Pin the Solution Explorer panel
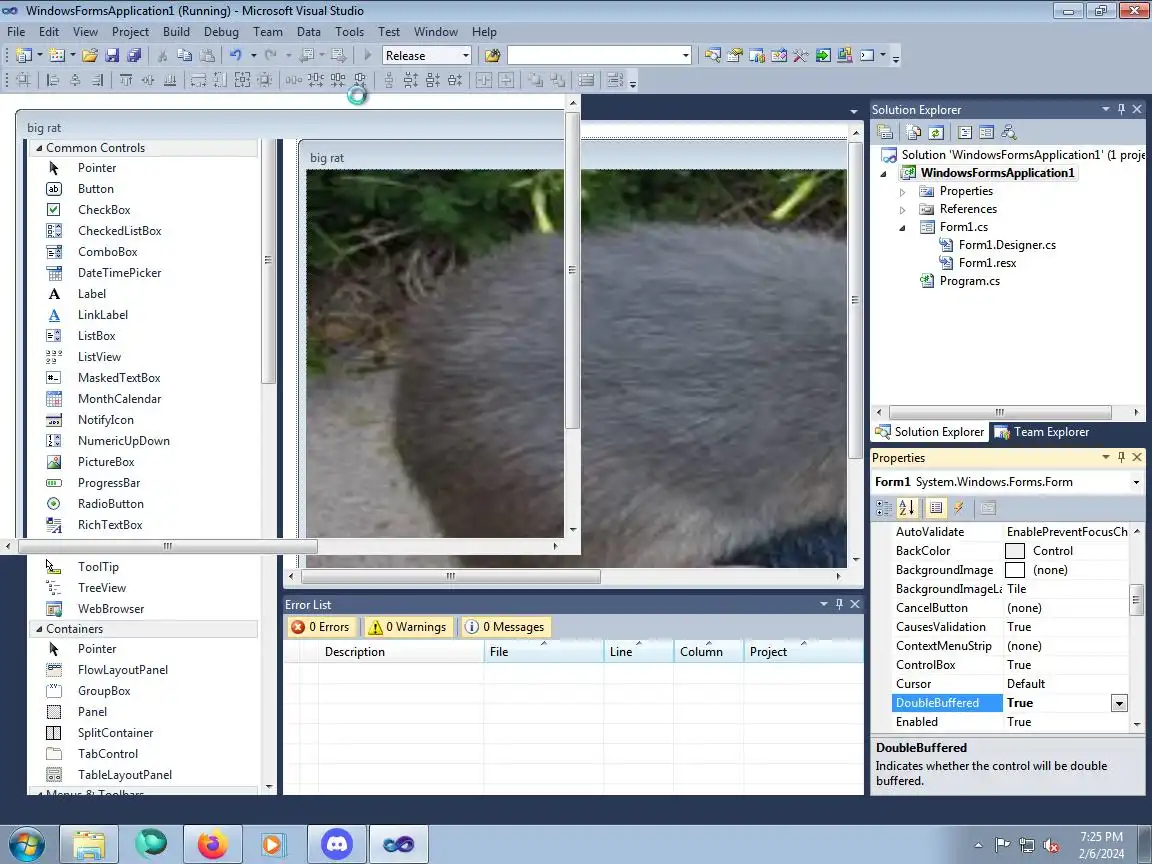1152x864 pixels. pos(1121,109)
